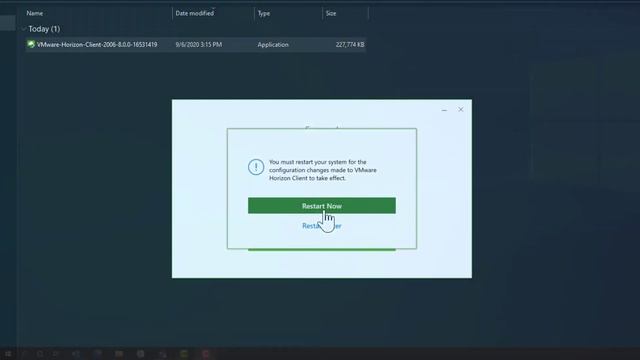Image resolution: width=640 pixels, height=360 pixels.
Task: Click the Application type cell
Action: point(273,44)
